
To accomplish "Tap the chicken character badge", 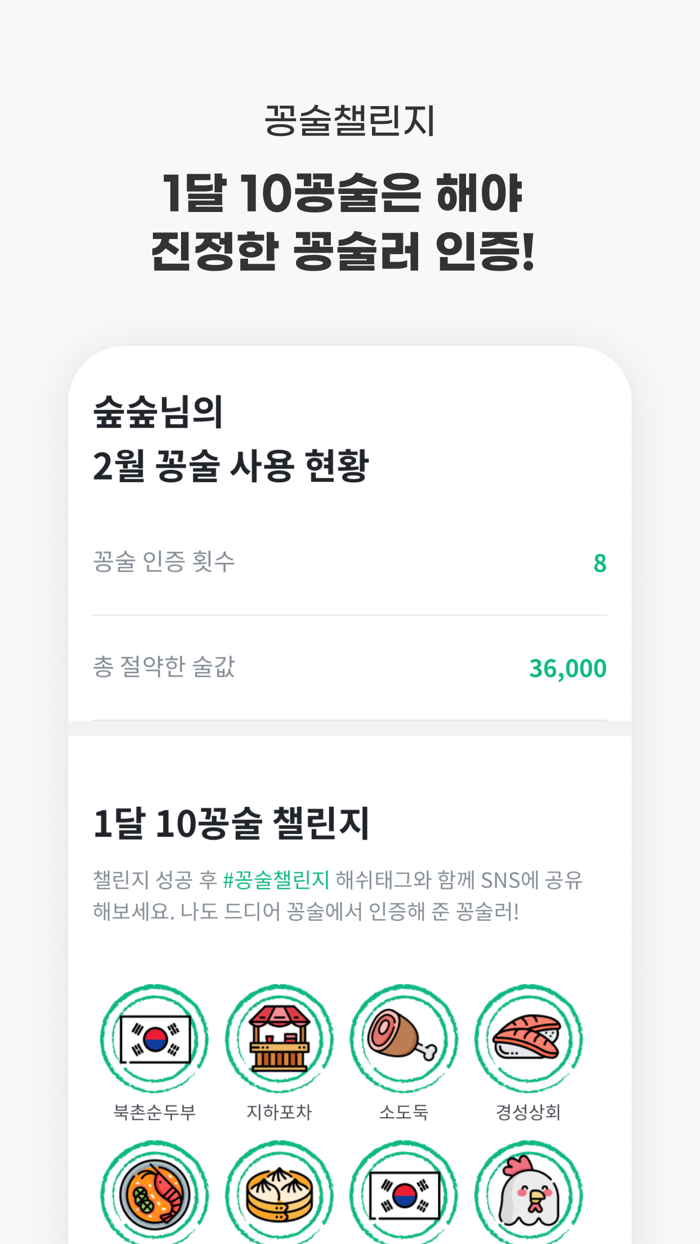I will click(529, 1195).
